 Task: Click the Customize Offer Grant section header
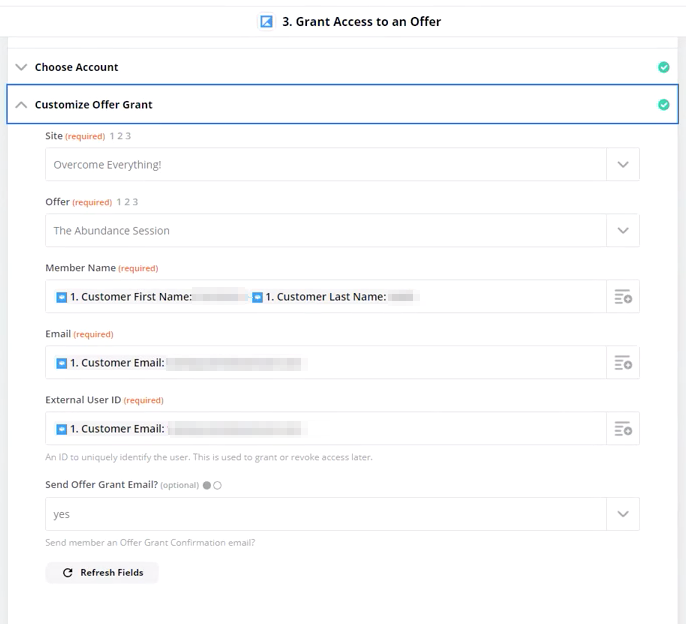pos(343,105)
